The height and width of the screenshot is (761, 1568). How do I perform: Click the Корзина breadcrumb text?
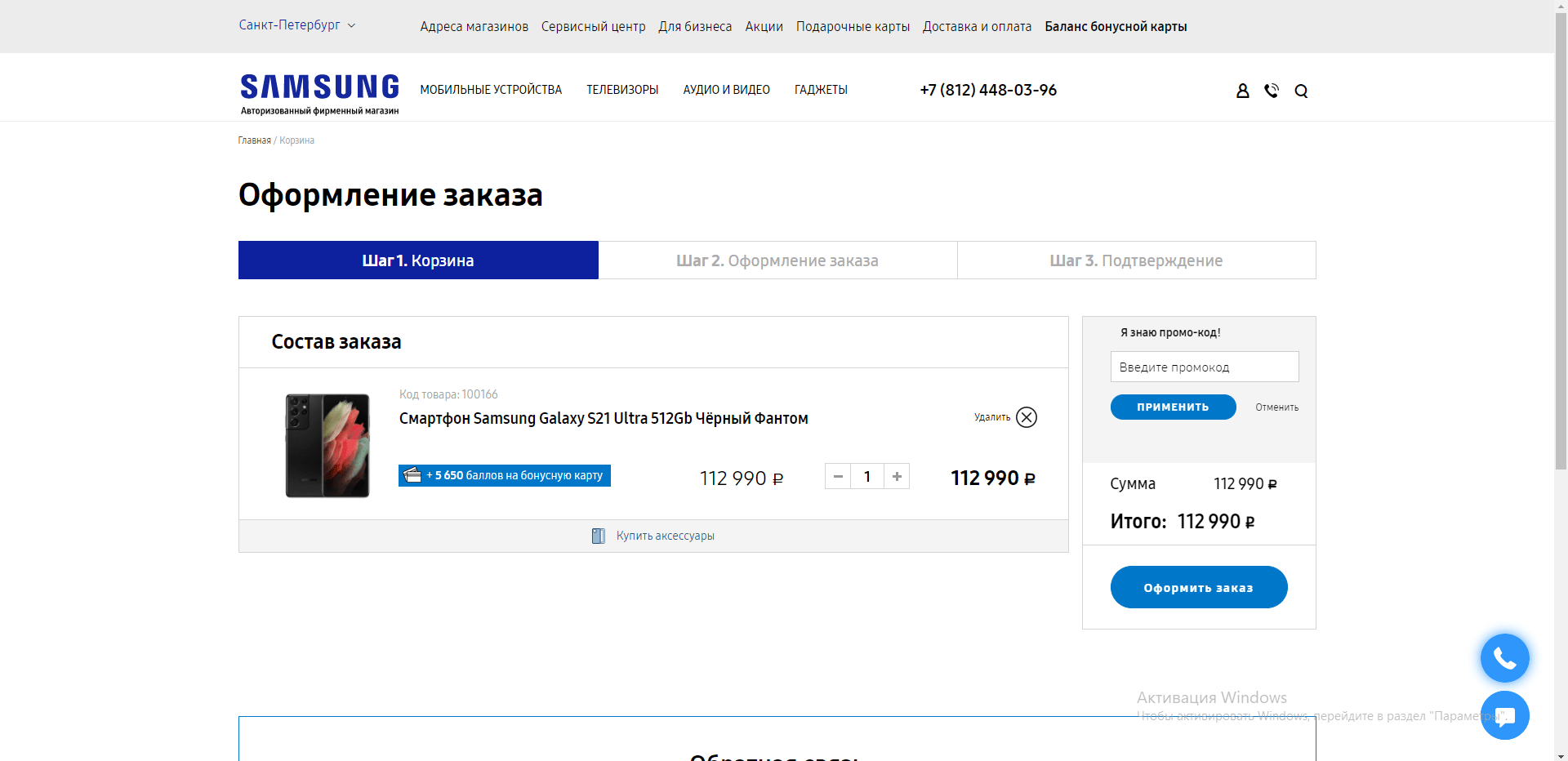(x=296, y=140)
